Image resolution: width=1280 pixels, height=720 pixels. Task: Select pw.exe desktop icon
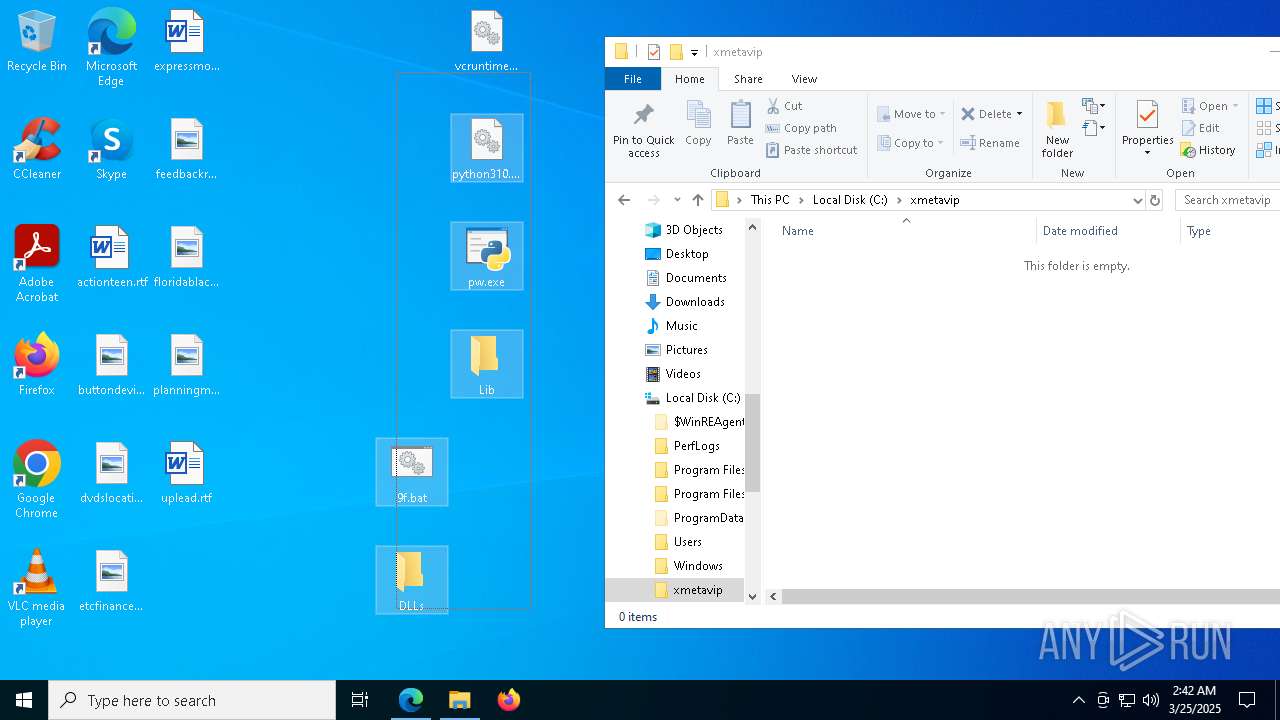(x=487, y=257)
